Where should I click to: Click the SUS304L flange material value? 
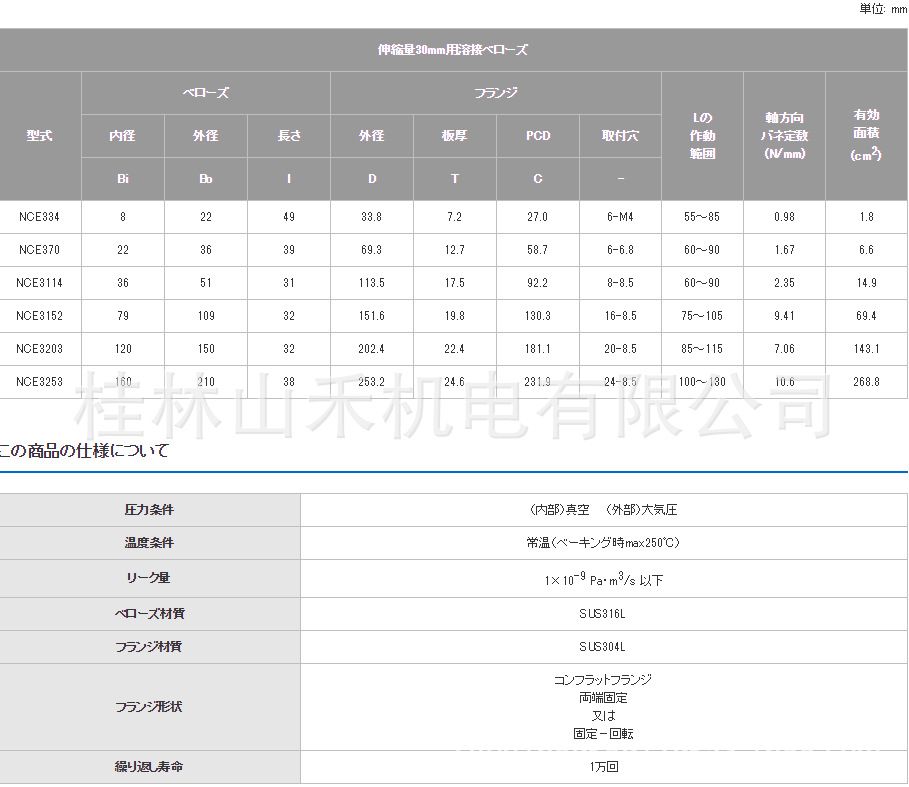tap(603, 647)
